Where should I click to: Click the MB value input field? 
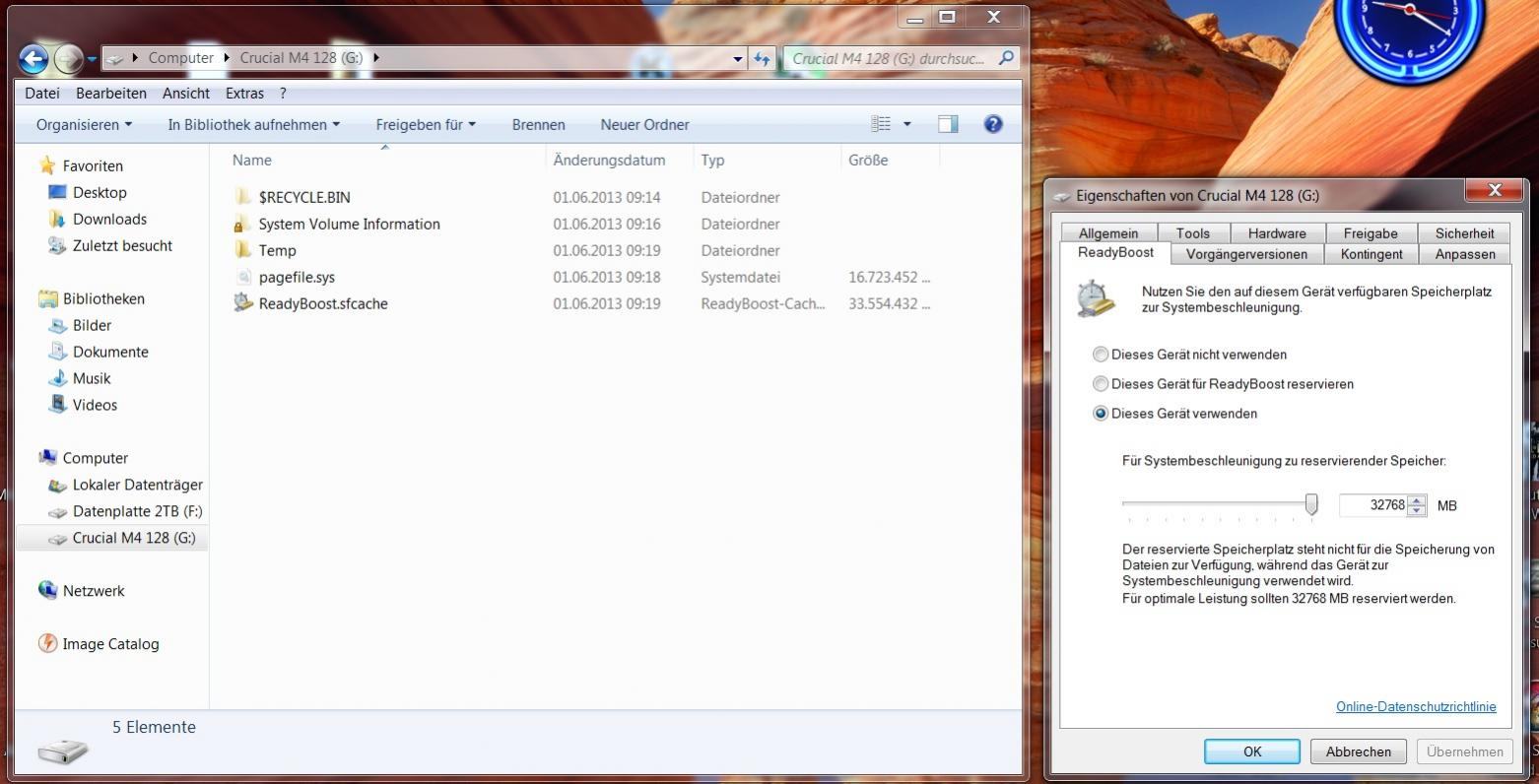1372,505
